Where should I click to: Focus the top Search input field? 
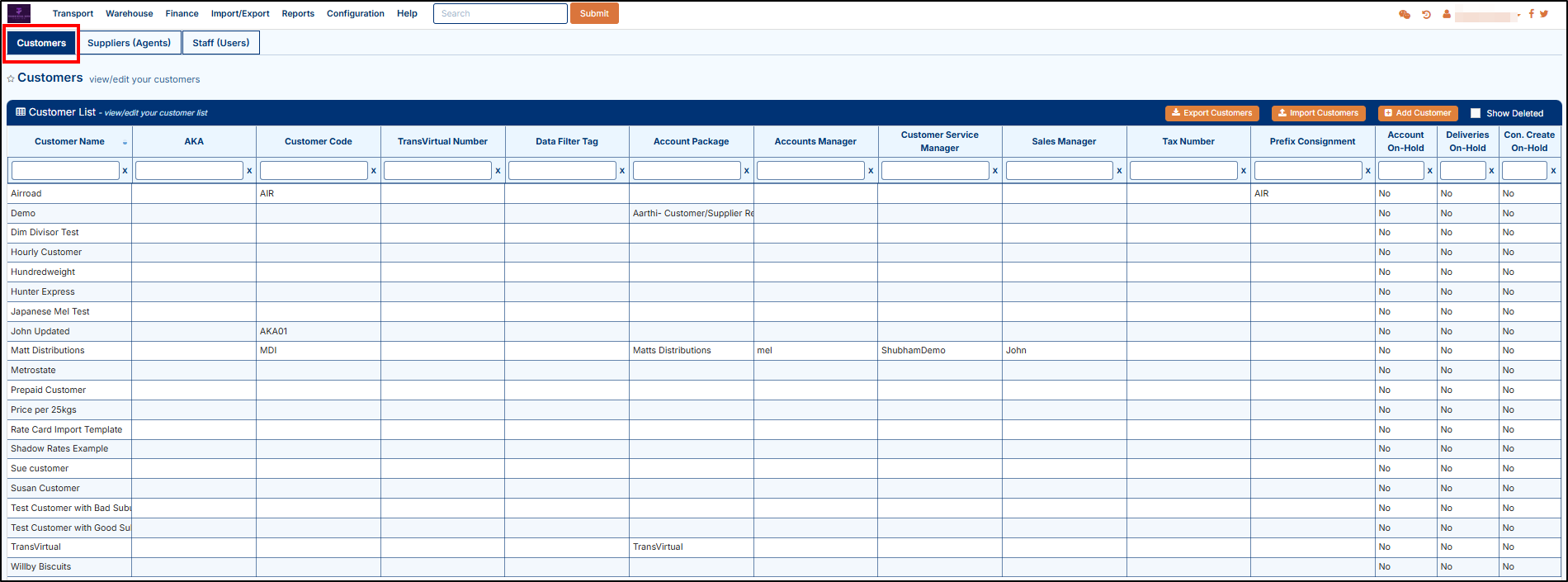pyautogui.click(x=500, y=13)
